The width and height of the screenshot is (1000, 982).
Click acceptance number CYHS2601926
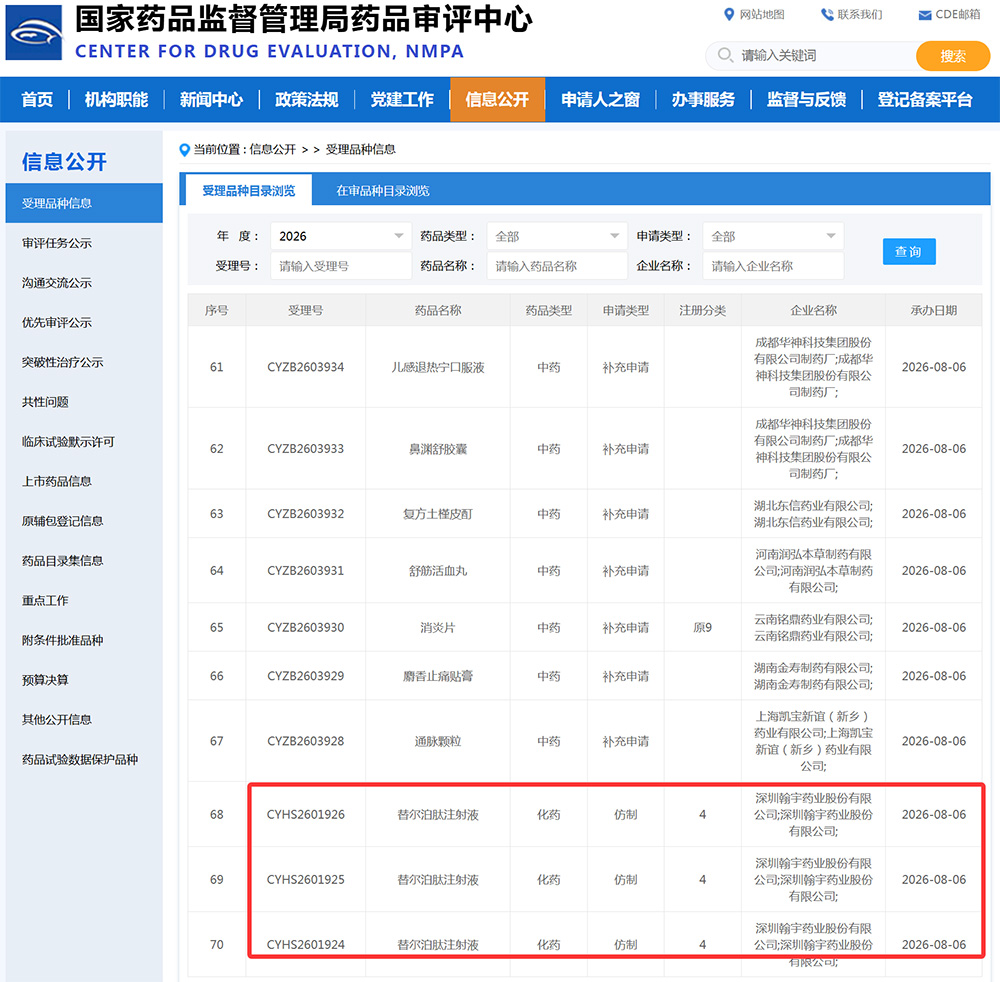tap(305, 814)
